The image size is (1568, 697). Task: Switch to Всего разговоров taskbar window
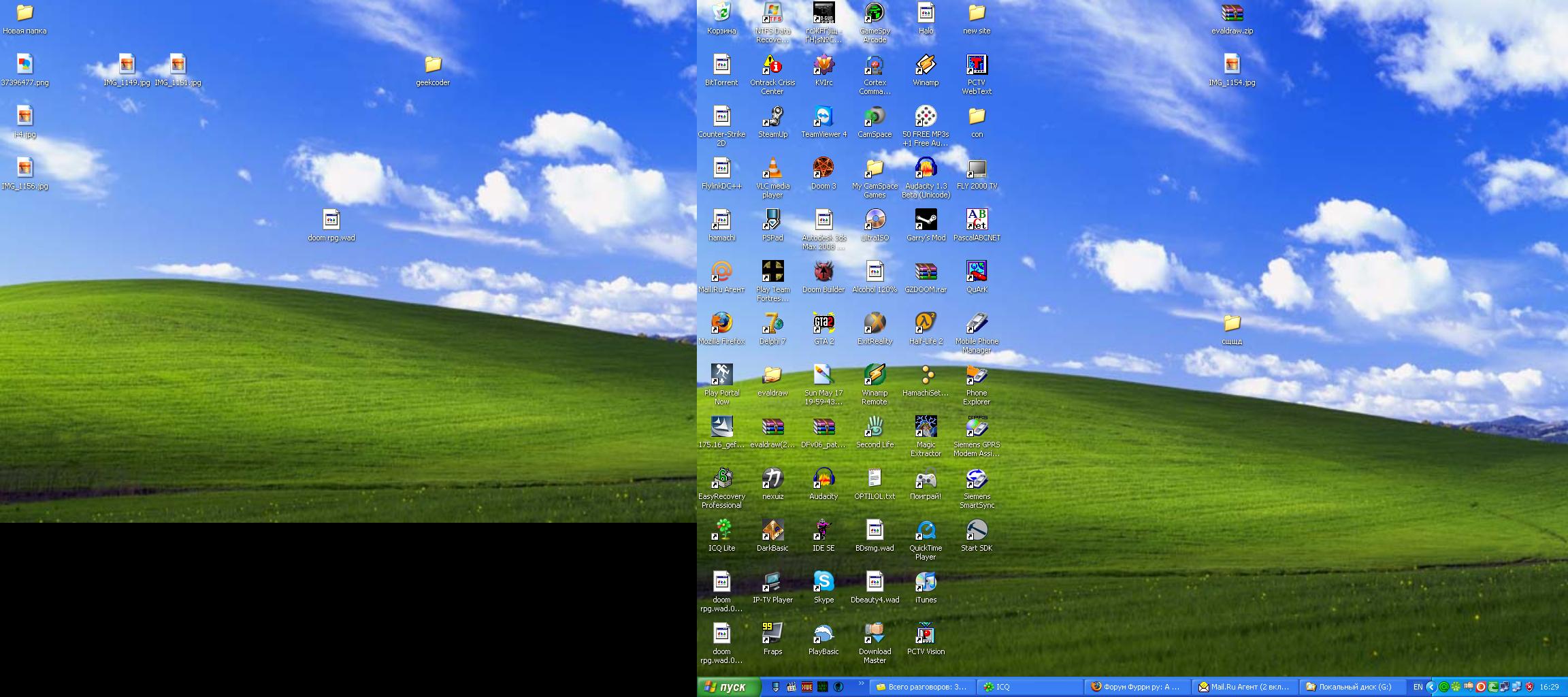922,687
